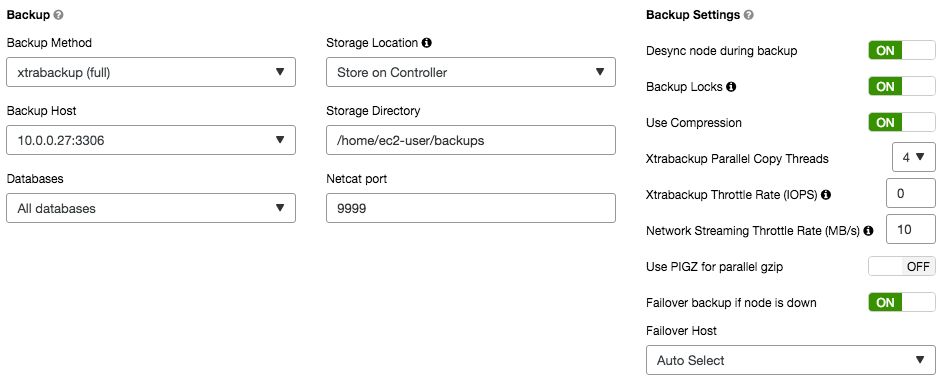Click the 'Storage Directory' label text
The image size is (944, 384).
pyautogui.click(x=373, y=111)
